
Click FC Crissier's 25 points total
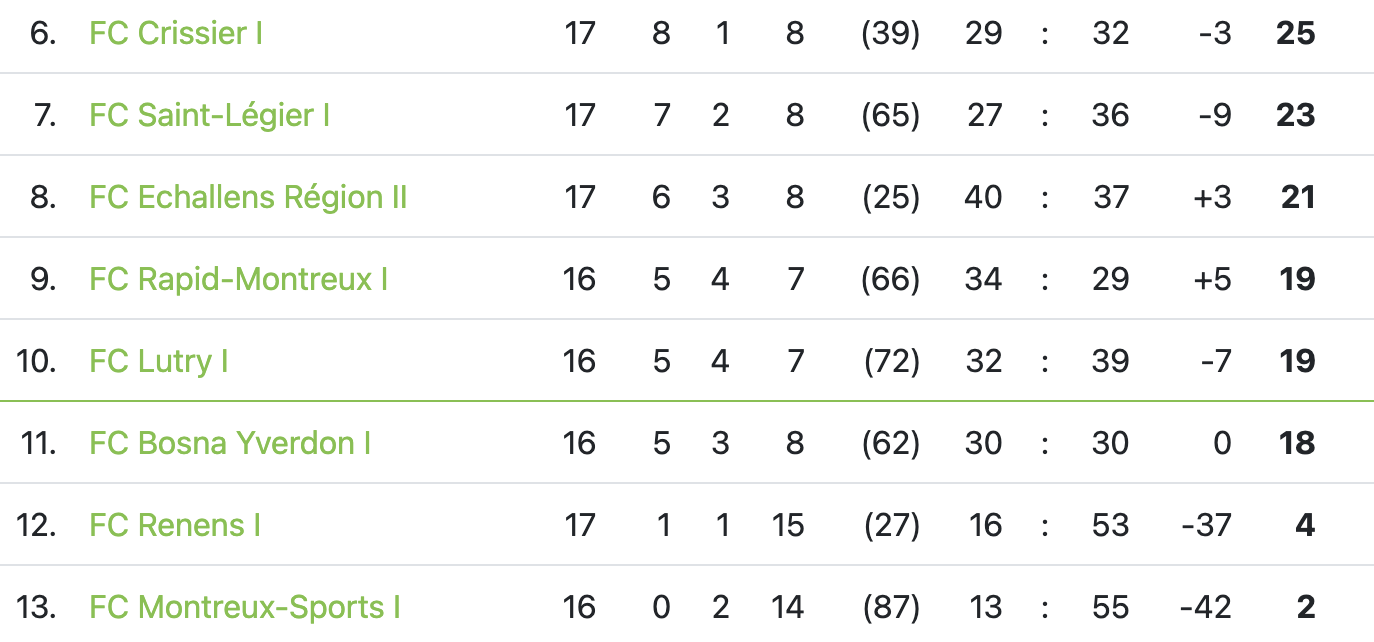pos(1295,34)
